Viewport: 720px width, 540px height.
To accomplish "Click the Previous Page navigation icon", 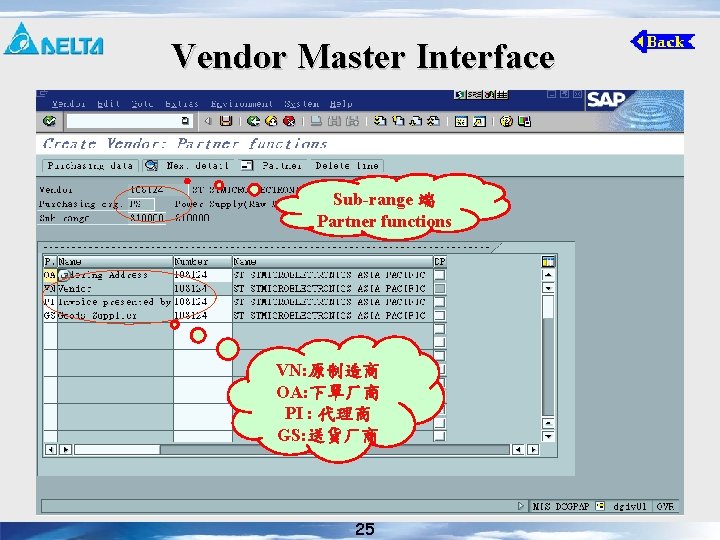I will (x=398, y=121).
